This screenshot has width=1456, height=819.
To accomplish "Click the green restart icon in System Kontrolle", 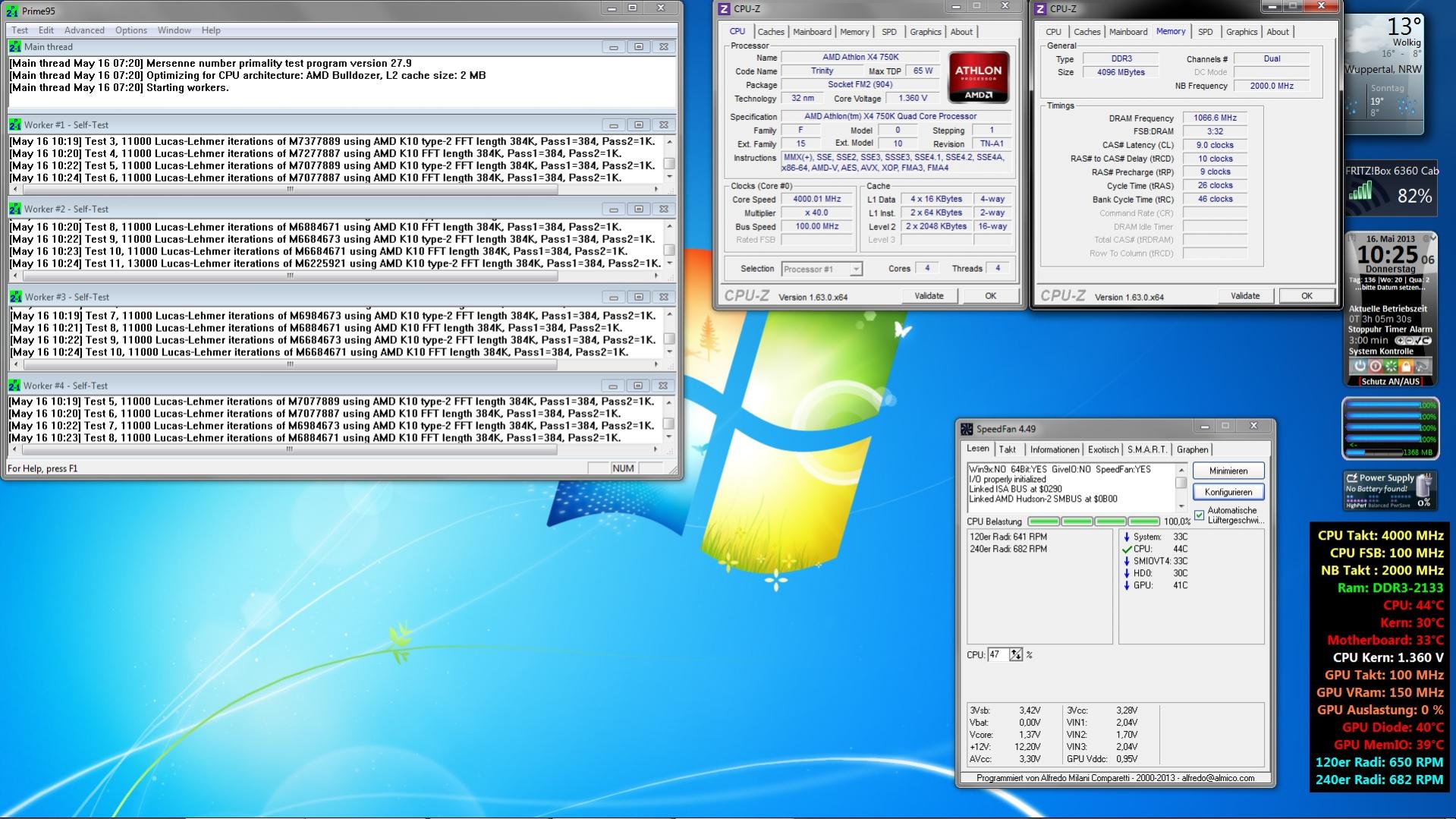I will coord(1390,366).
